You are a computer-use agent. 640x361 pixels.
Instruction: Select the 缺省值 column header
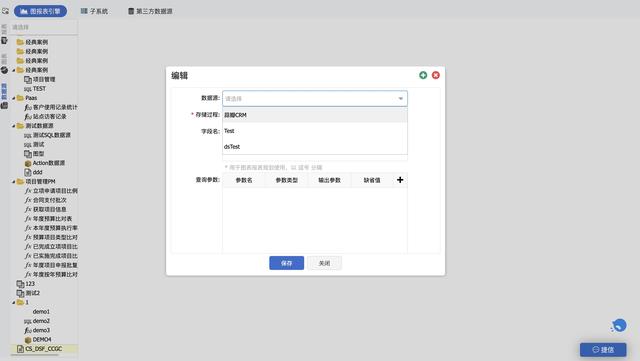(x=372, y=180)
